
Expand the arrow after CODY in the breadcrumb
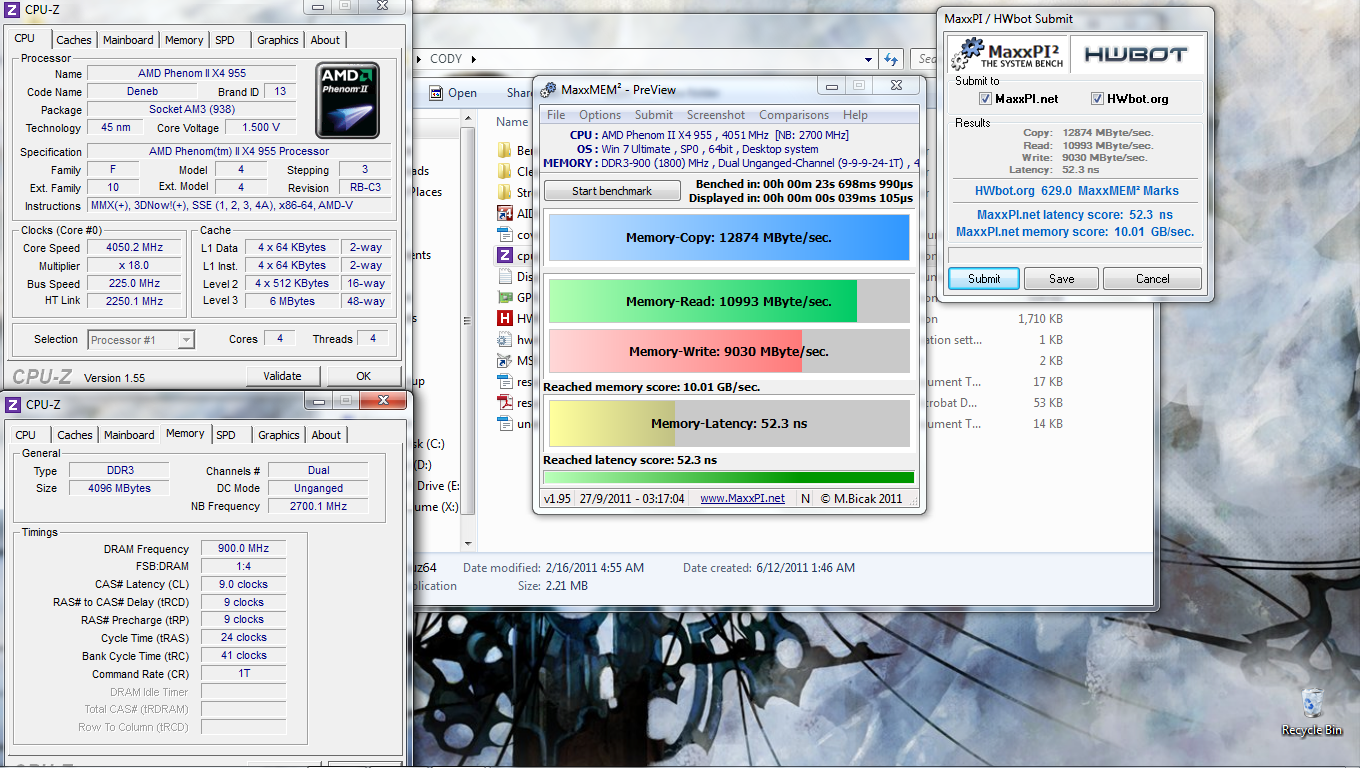473,59
